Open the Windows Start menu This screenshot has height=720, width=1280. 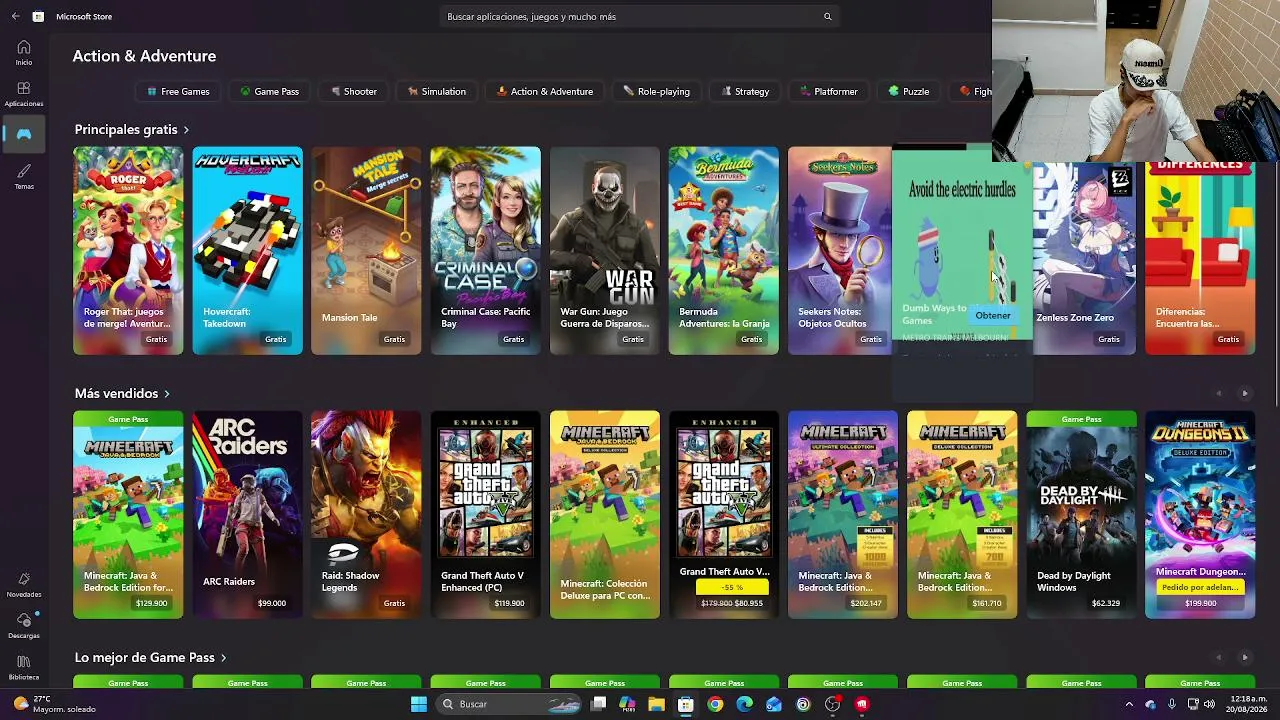click(x=419, y=704)
